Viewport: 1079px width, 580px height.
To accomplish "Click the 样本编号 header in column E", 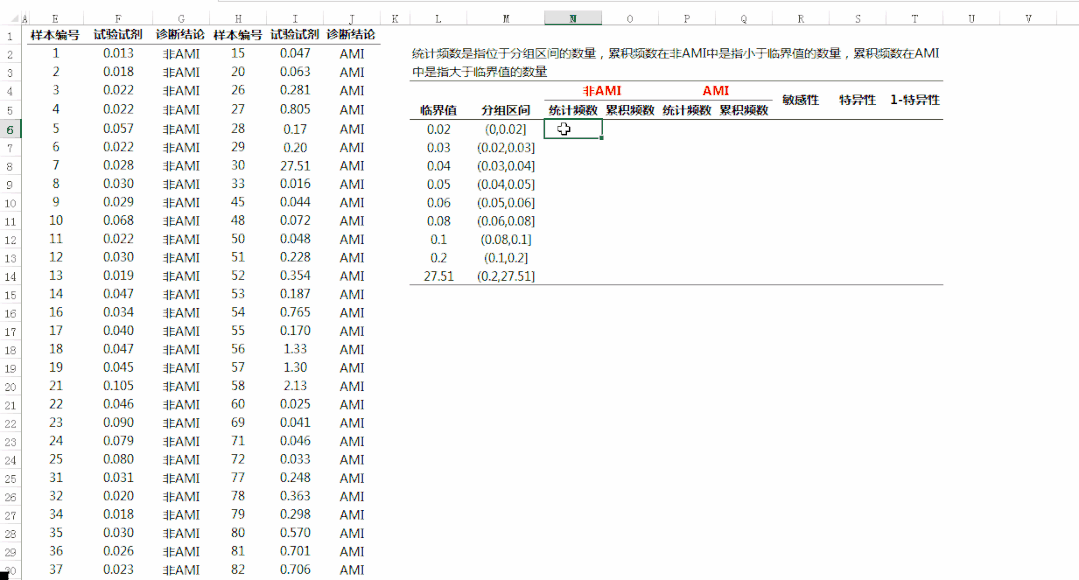I will tap(55, 35).
